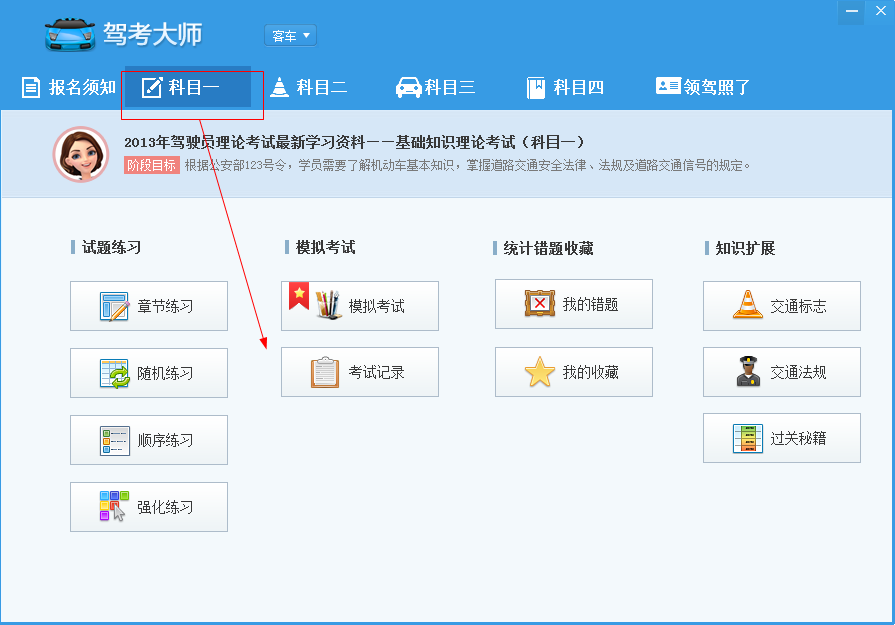Go to the 领驾照了 tab
This screenshot has width=895, height=625.
click(x=703, y=87)
